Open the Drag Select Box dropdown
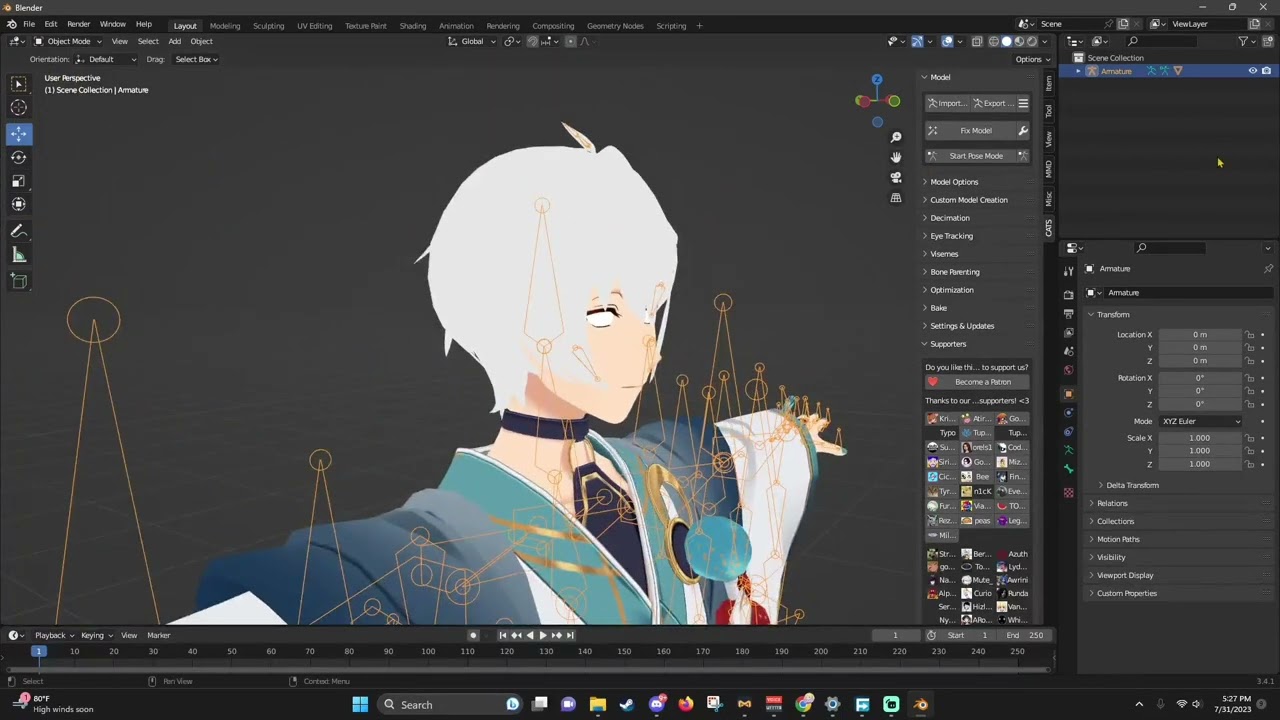Viewport: 1280px width, 720px height. click(x=195, y=59)
